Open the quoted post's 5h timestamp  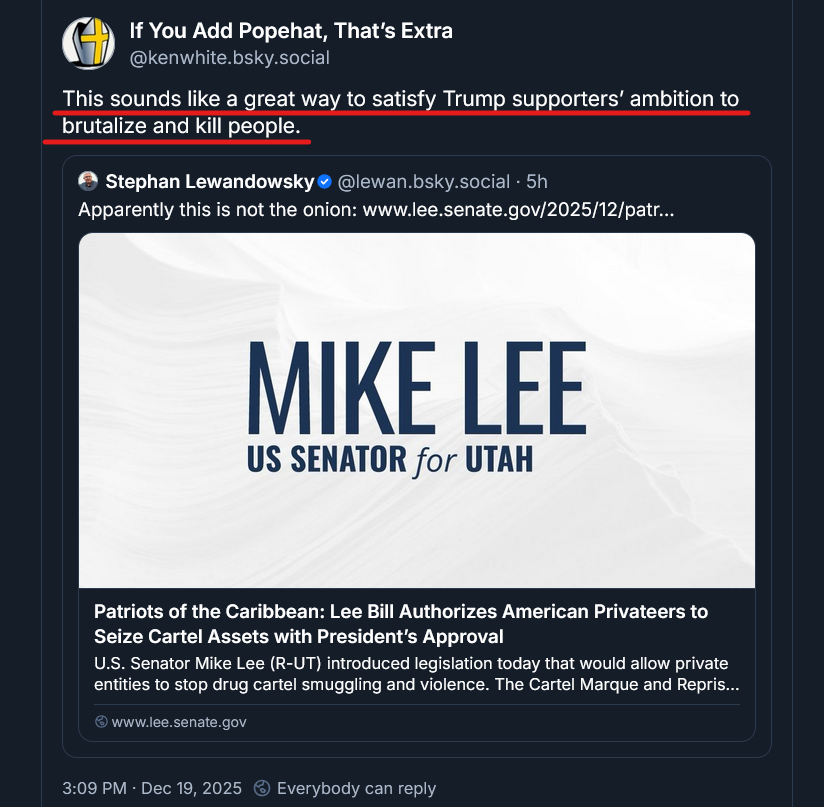pos(537,182)
